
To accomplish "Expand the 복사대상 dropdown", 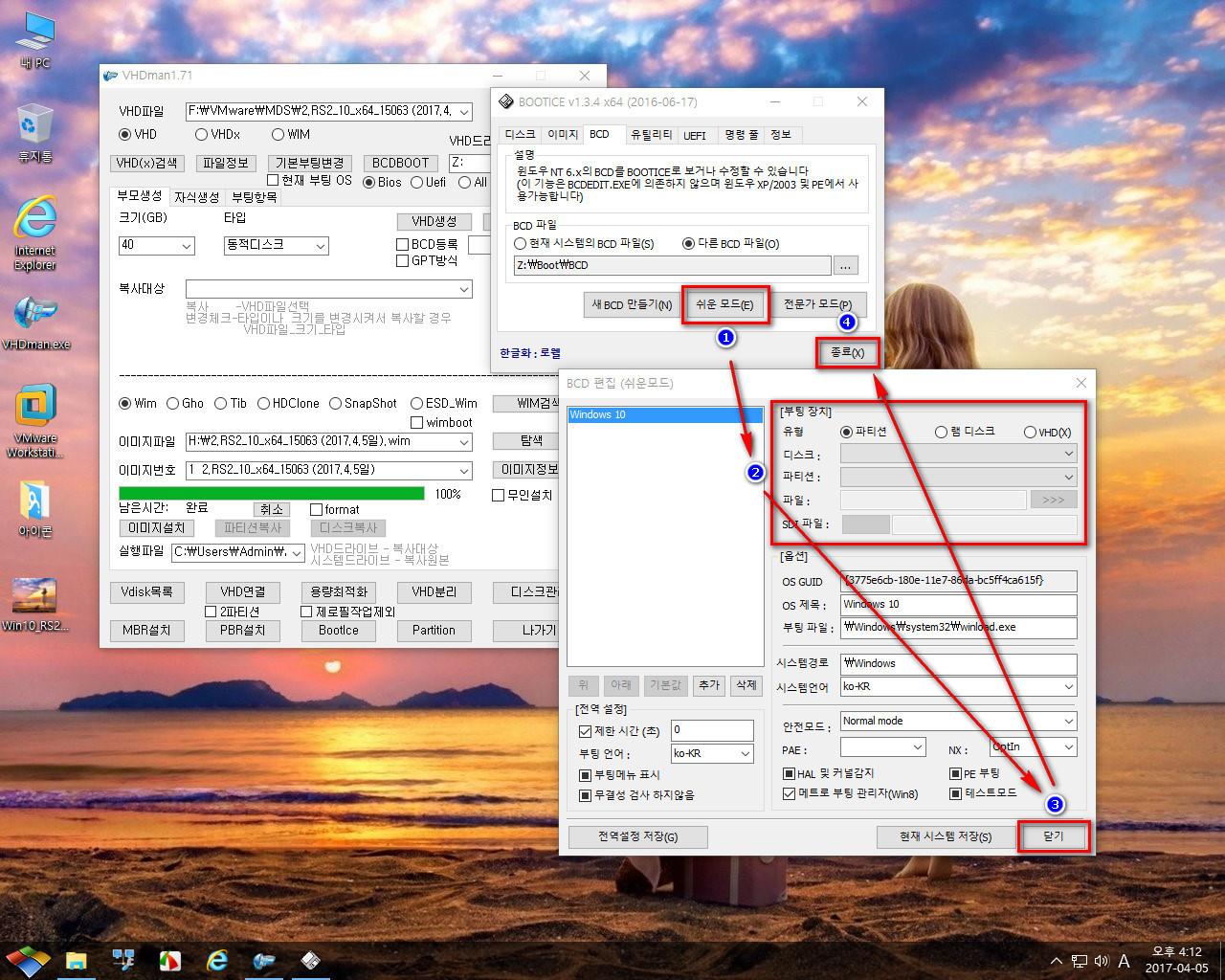I will pyautogui.click(x=464, y=289).
